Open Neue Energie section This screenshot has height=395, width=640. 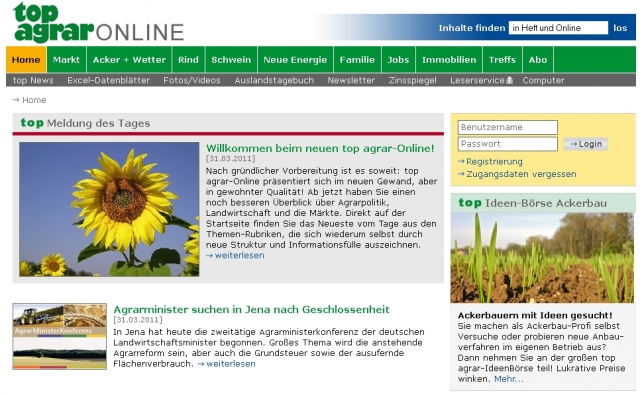click(295, 60)
